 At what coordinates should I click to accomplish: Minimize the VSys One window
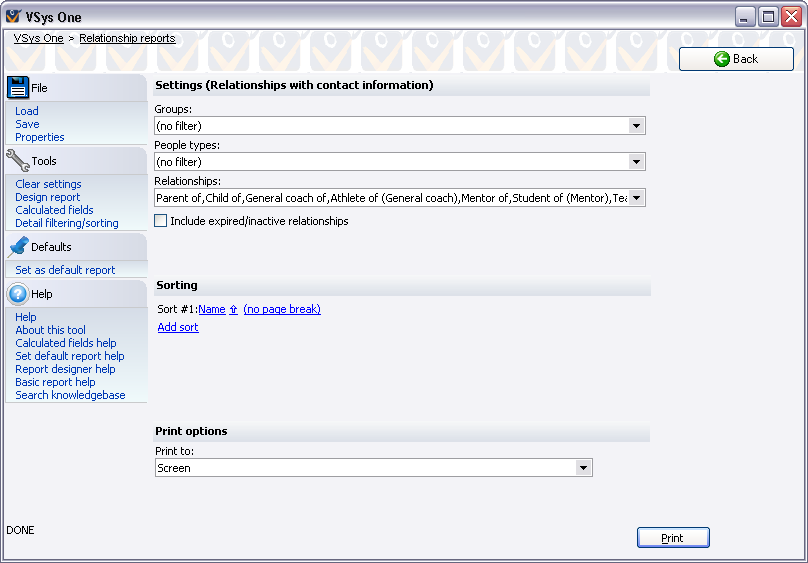(x=745, y=17)
